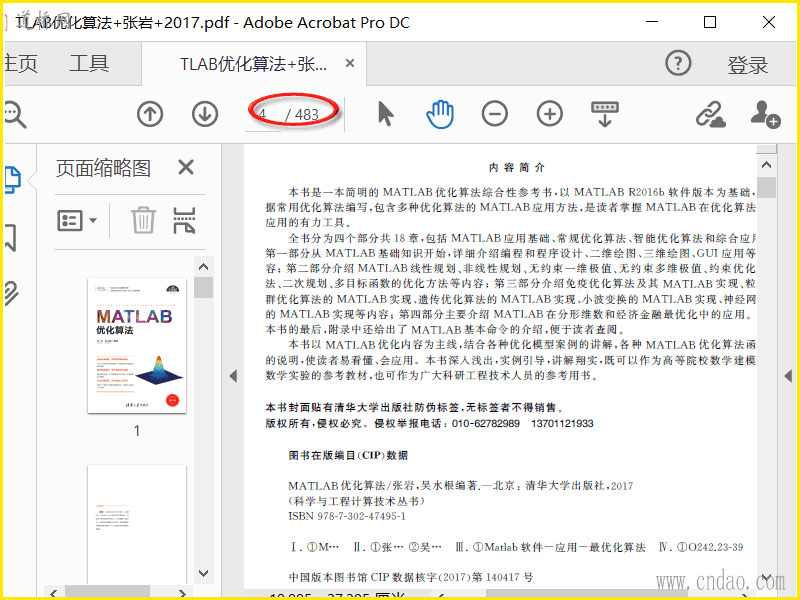Go to previous page with up arrow
Viewport: 800px width, 600px height.
150,114
